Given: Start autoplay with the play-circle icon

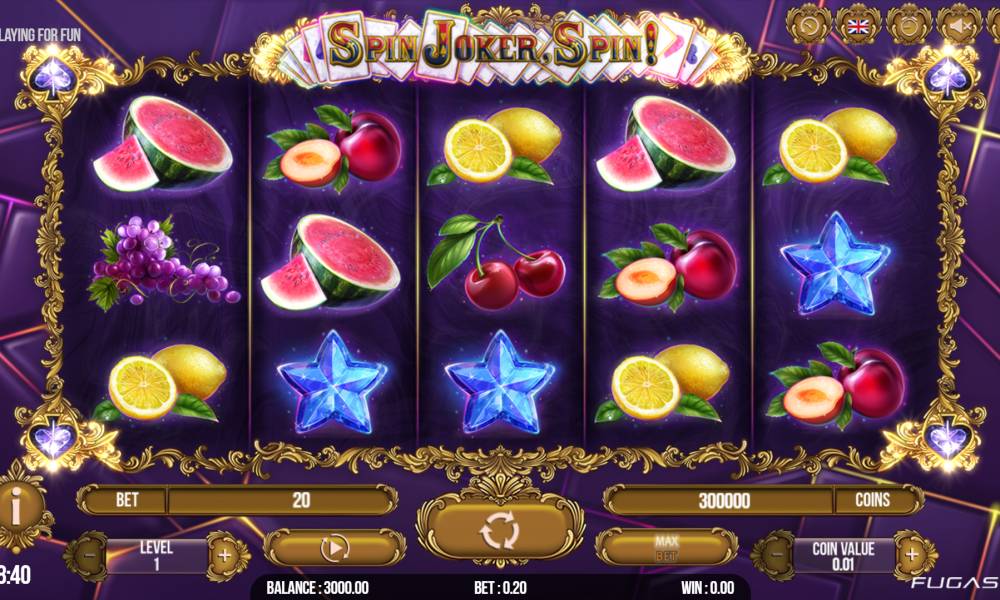Looking at the screenshot, I should point(334,548).
